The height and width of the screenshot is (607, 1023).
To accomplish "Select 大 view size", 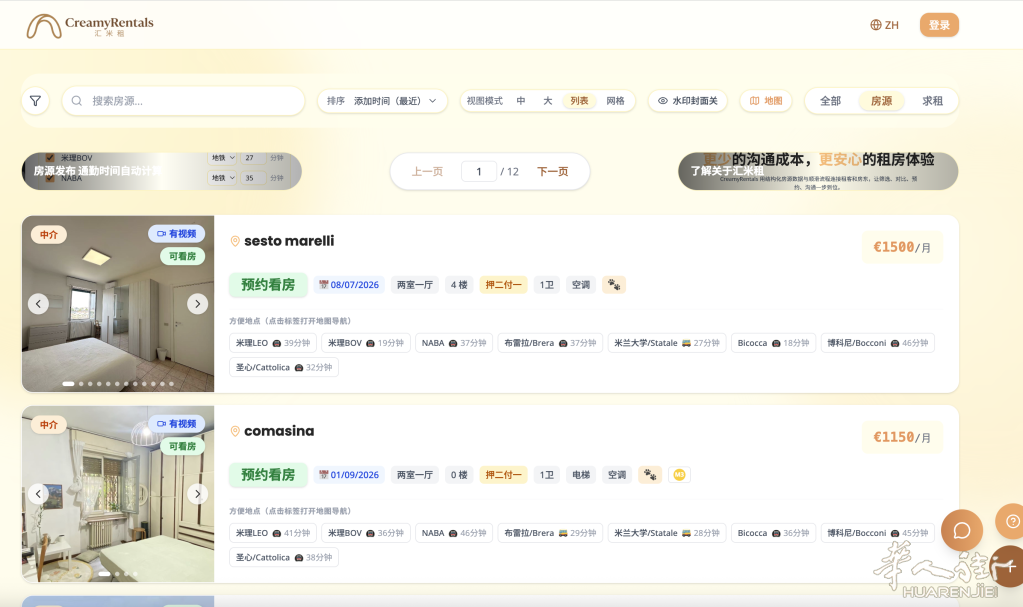I will click(547, 101).
